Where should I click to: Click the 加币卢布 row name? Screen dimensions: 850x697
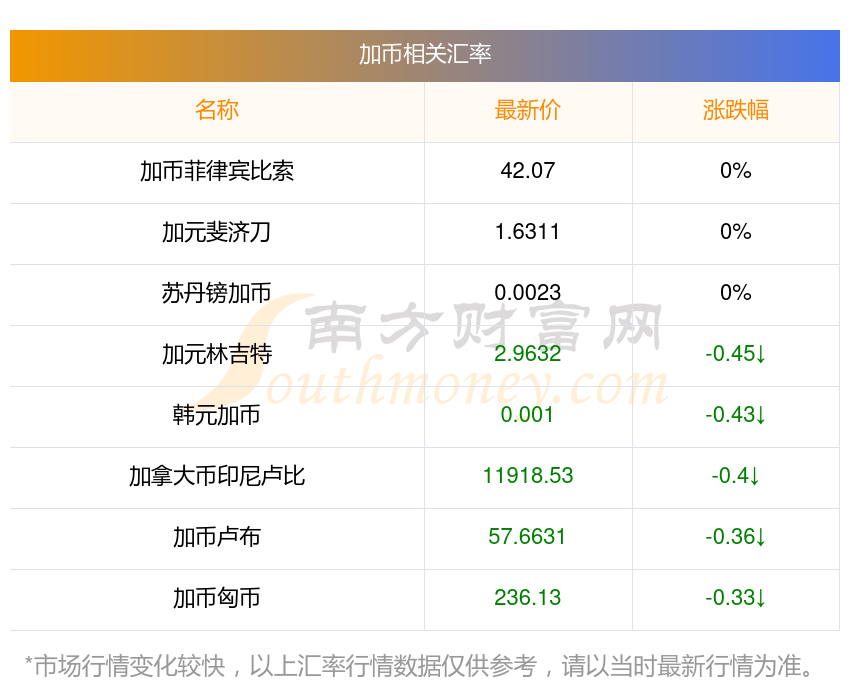click(x=217, y=537)
